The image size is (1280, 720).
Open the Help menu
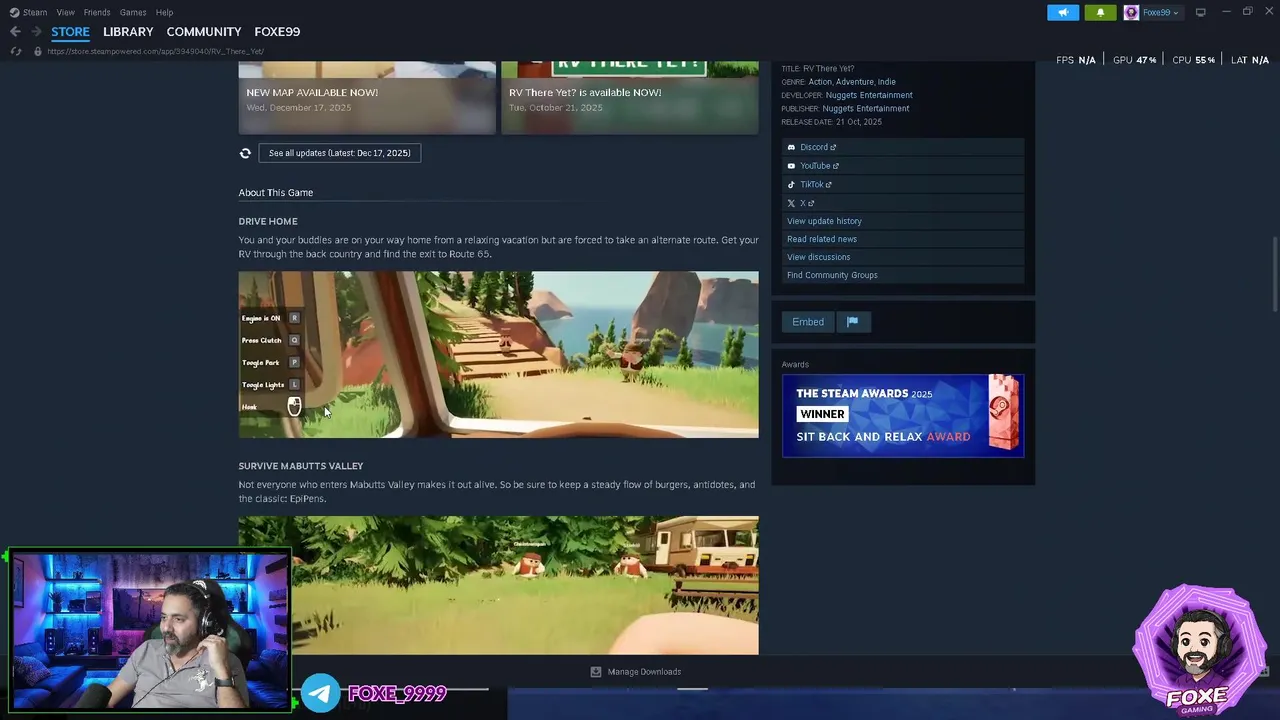[x=164, y=12]
